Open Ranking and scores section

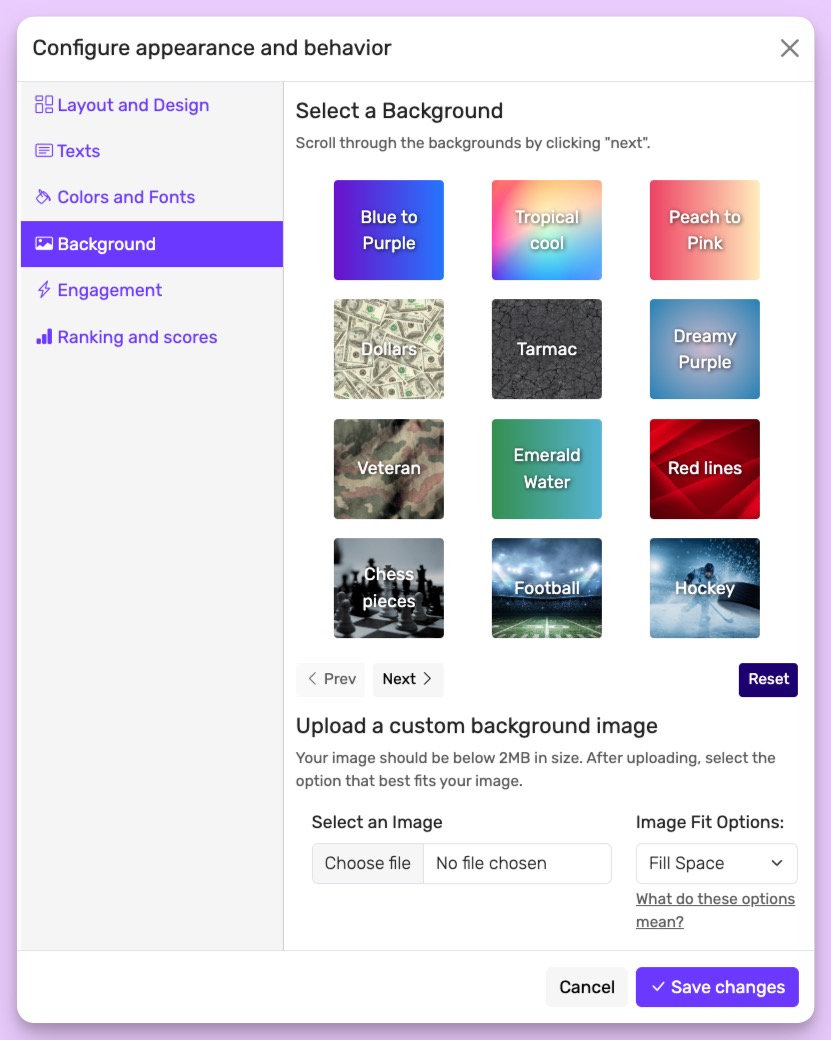click(152, 337)
